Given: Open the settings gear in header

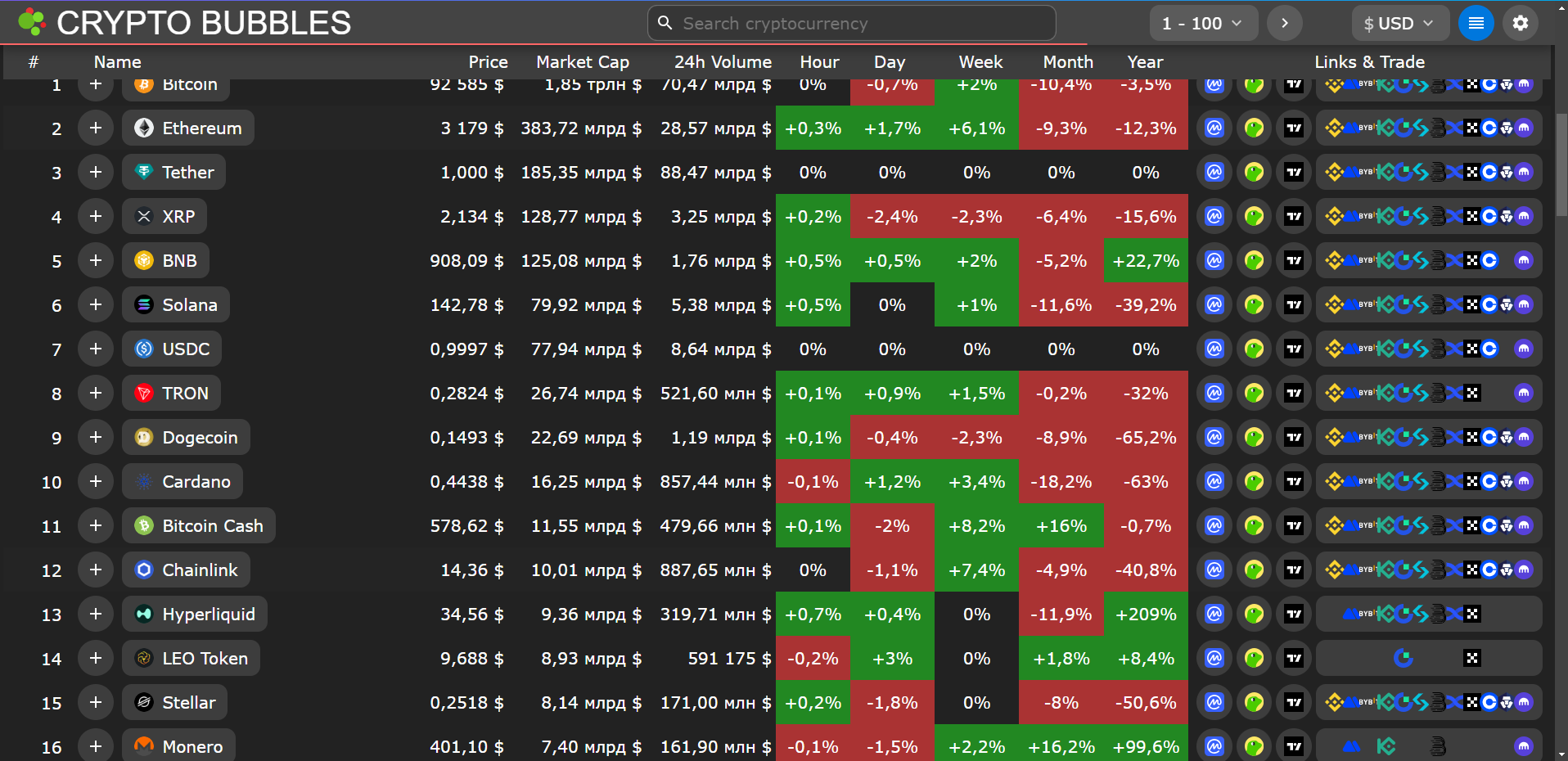Looking at the screenshot, I should pos(1521,23).
